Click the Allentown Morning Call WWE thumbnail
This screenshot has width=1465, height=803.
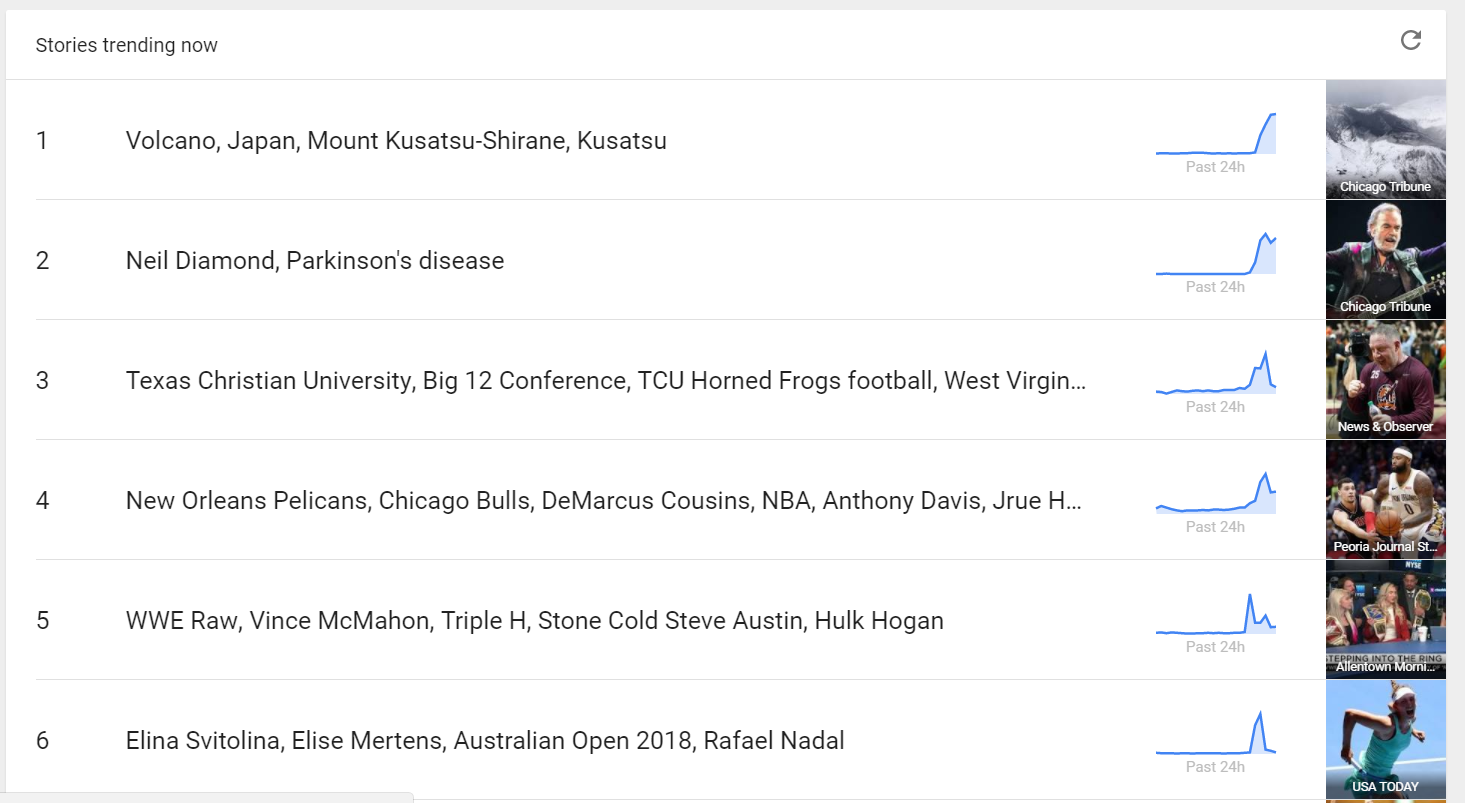tap(1385, 620)
